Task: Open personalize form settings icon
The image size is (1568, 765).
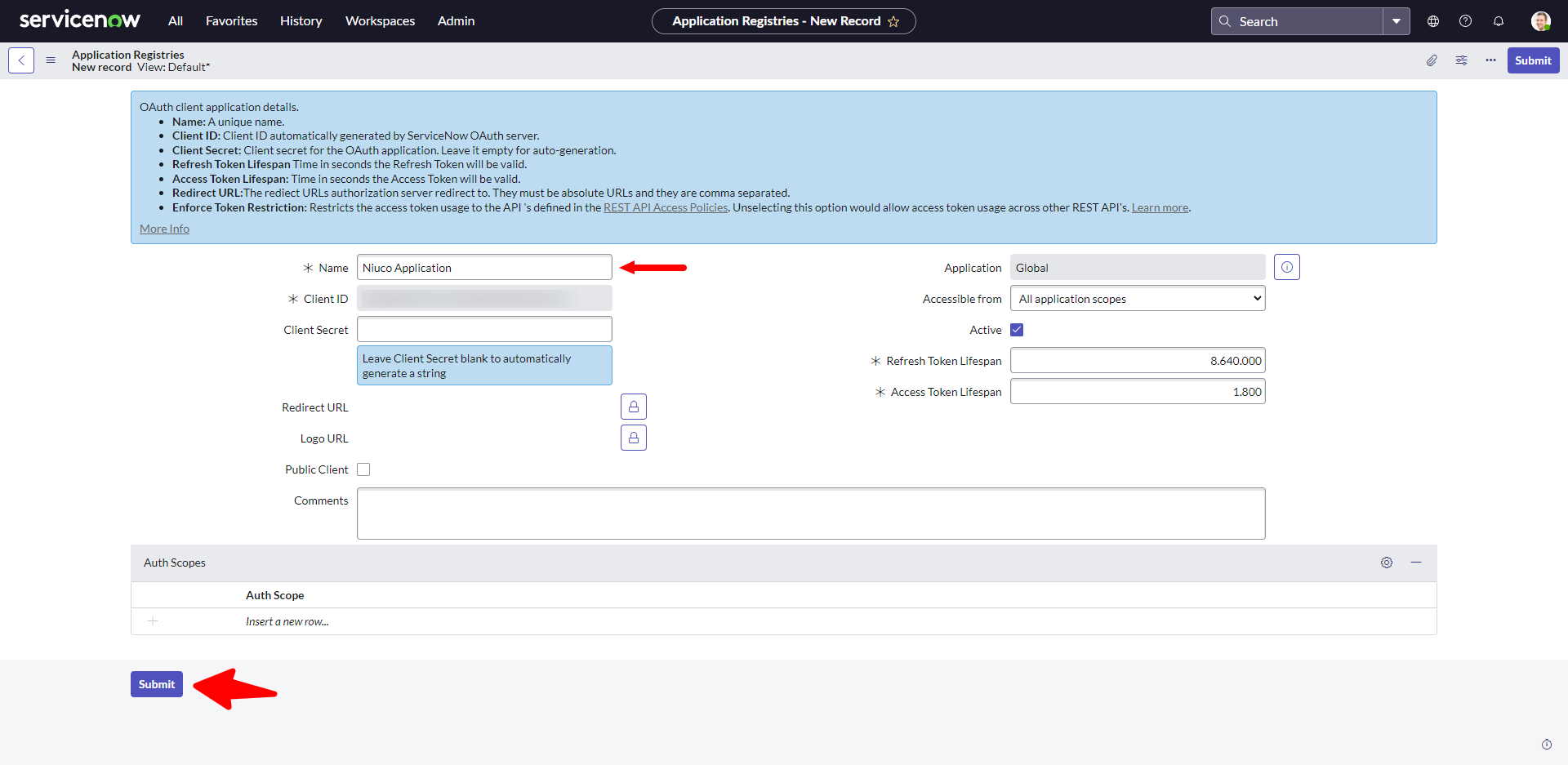Action: pos(1461,60)
